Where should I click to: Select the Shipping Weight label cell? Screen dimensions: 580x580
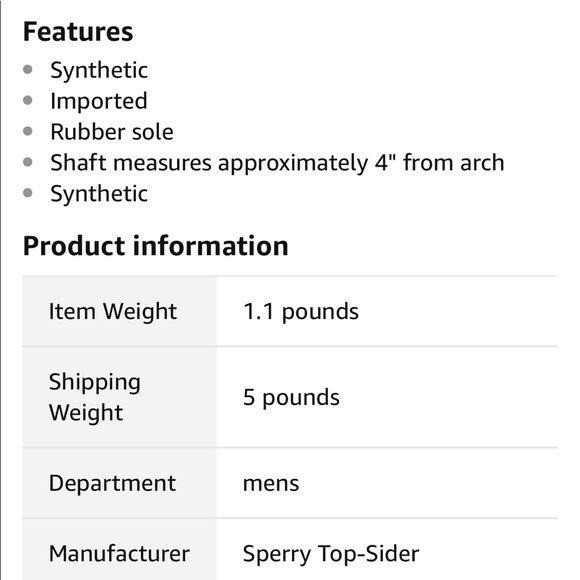119,397
